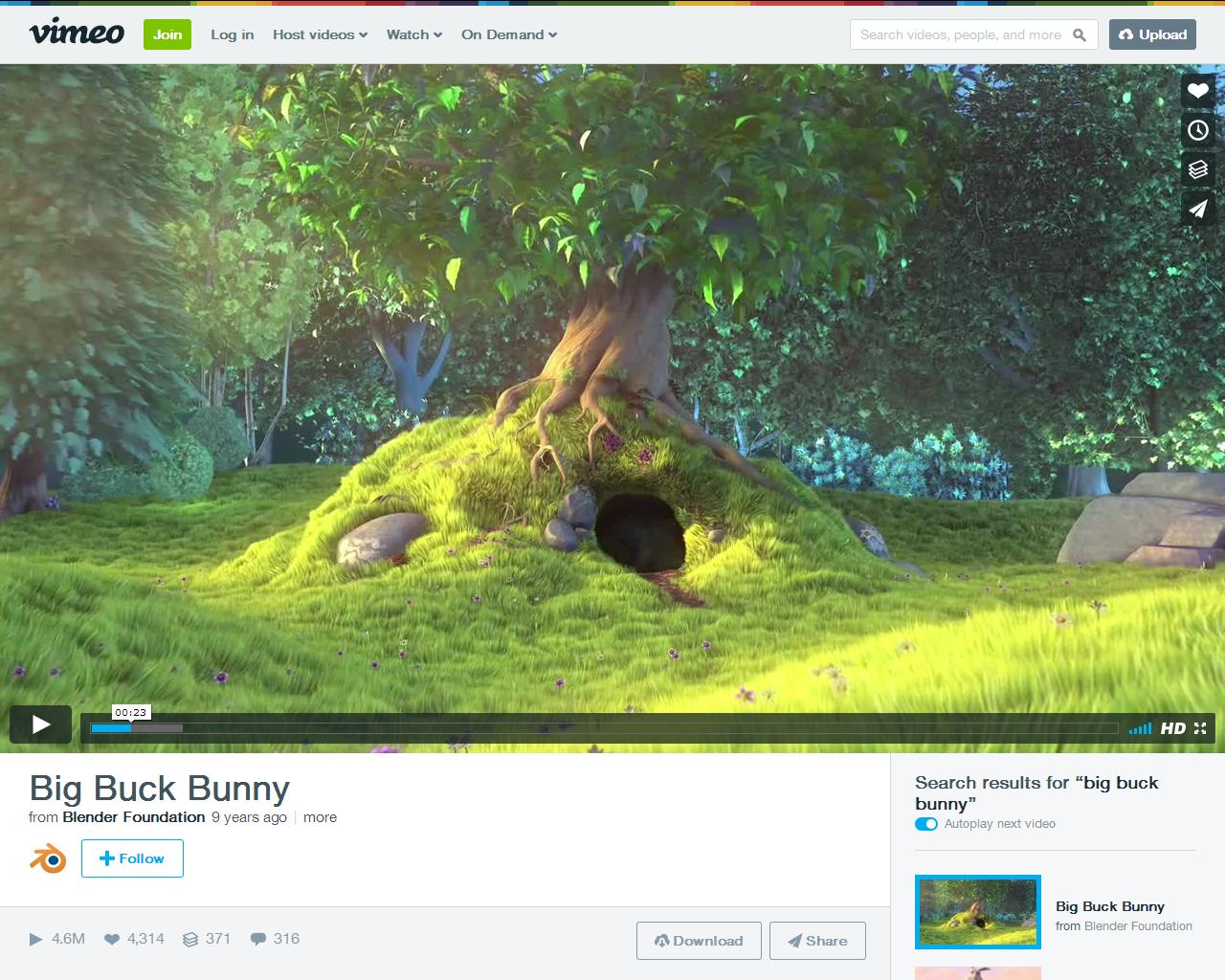1225x980 pixels.
Task: Like the video with heart icon
Action: [1198, 91]
